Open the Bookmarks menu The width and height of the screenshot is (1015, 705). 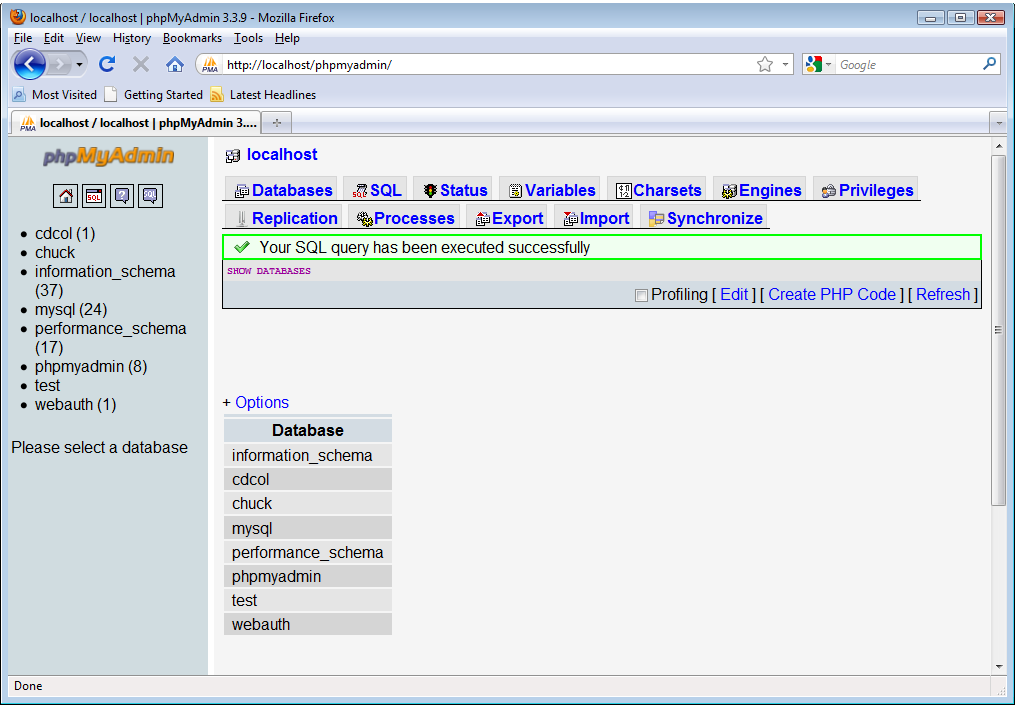(192, 38)
